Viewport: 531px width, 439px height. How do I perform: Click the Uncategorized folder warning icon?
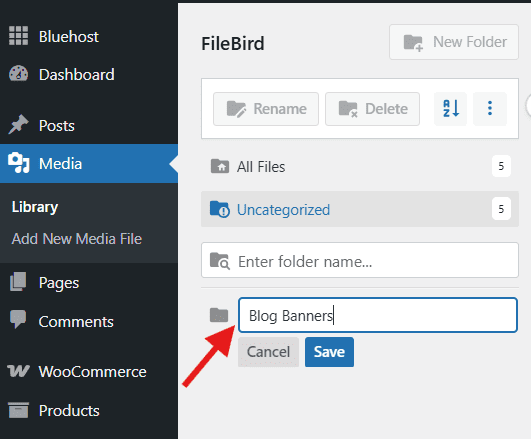coord(220,209)
